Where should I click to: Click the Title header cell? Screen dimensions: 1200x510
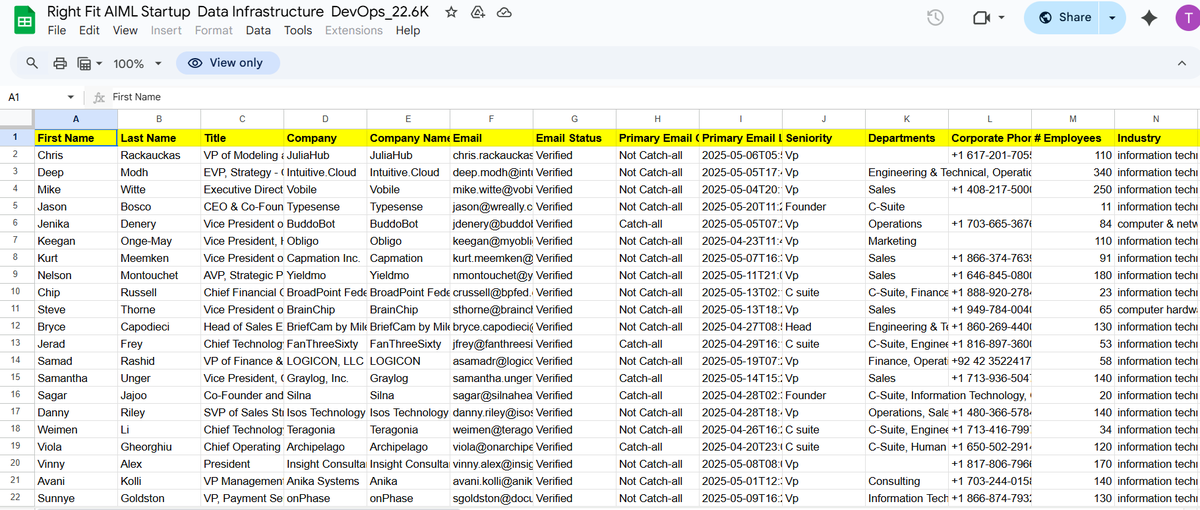click(242, 138)
